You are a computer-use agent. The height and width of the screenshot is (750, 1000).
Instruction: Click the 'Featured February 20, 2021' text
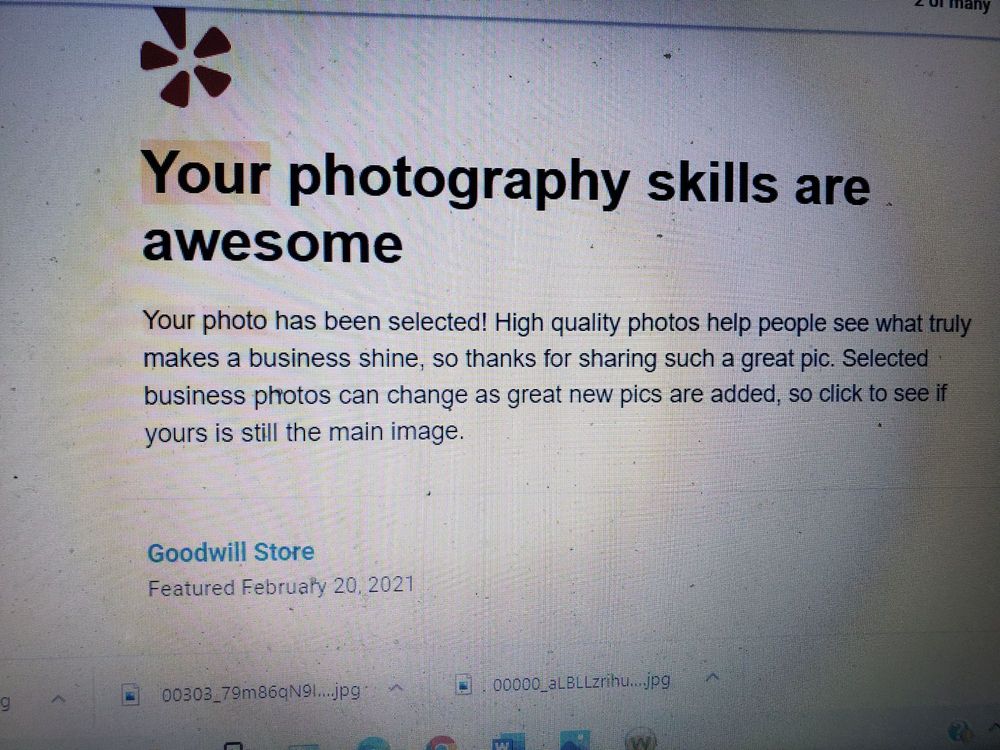[281, 586]
